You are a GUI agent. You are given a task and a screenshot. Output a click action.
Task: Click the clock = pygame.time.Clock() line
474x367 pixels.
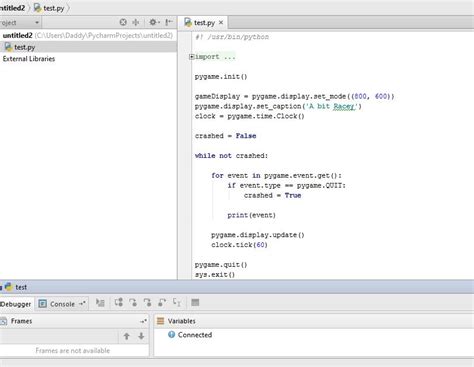pyautogui.click(x=249, y=116)
